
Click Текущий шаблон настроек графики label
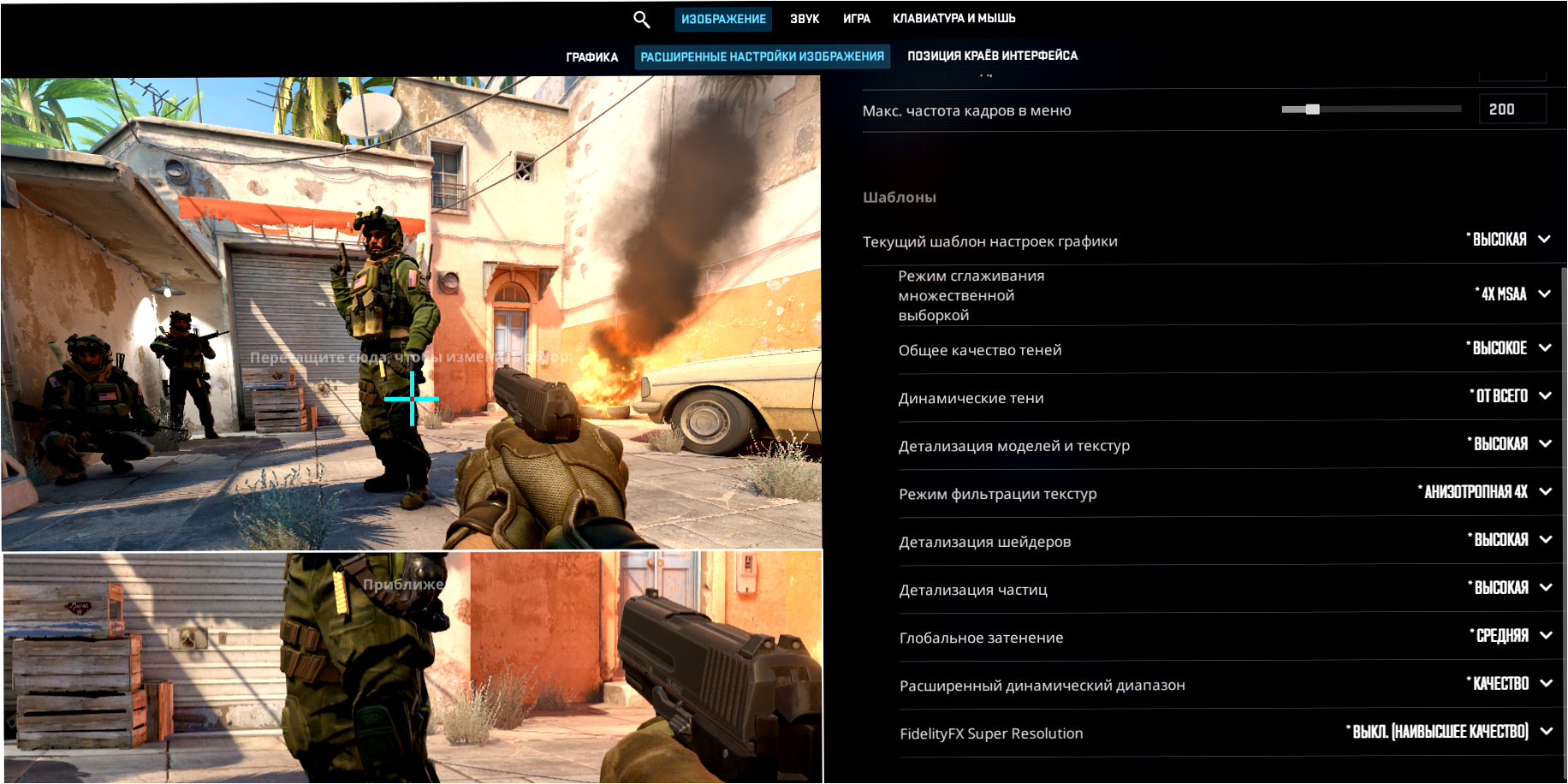pyautogui.click(x=990, y=241)
